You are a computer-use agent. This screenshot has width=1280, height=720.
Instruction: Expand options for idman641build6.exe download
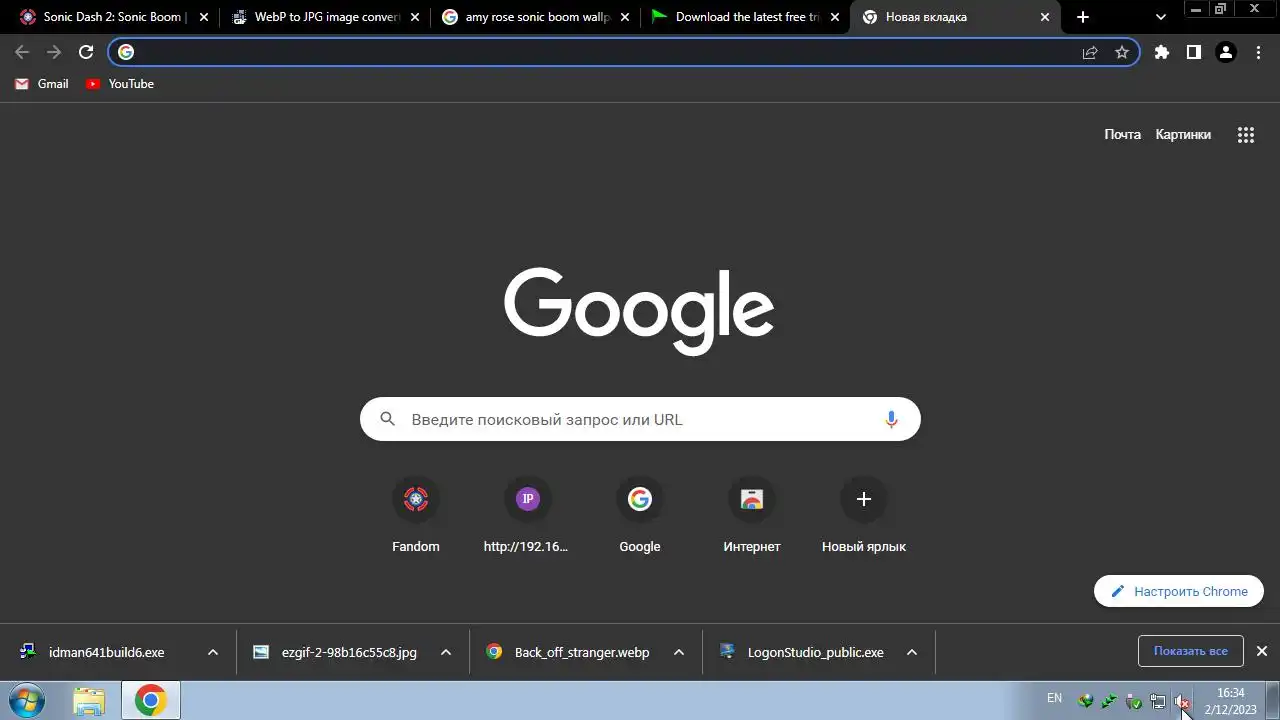coord(212,652)
